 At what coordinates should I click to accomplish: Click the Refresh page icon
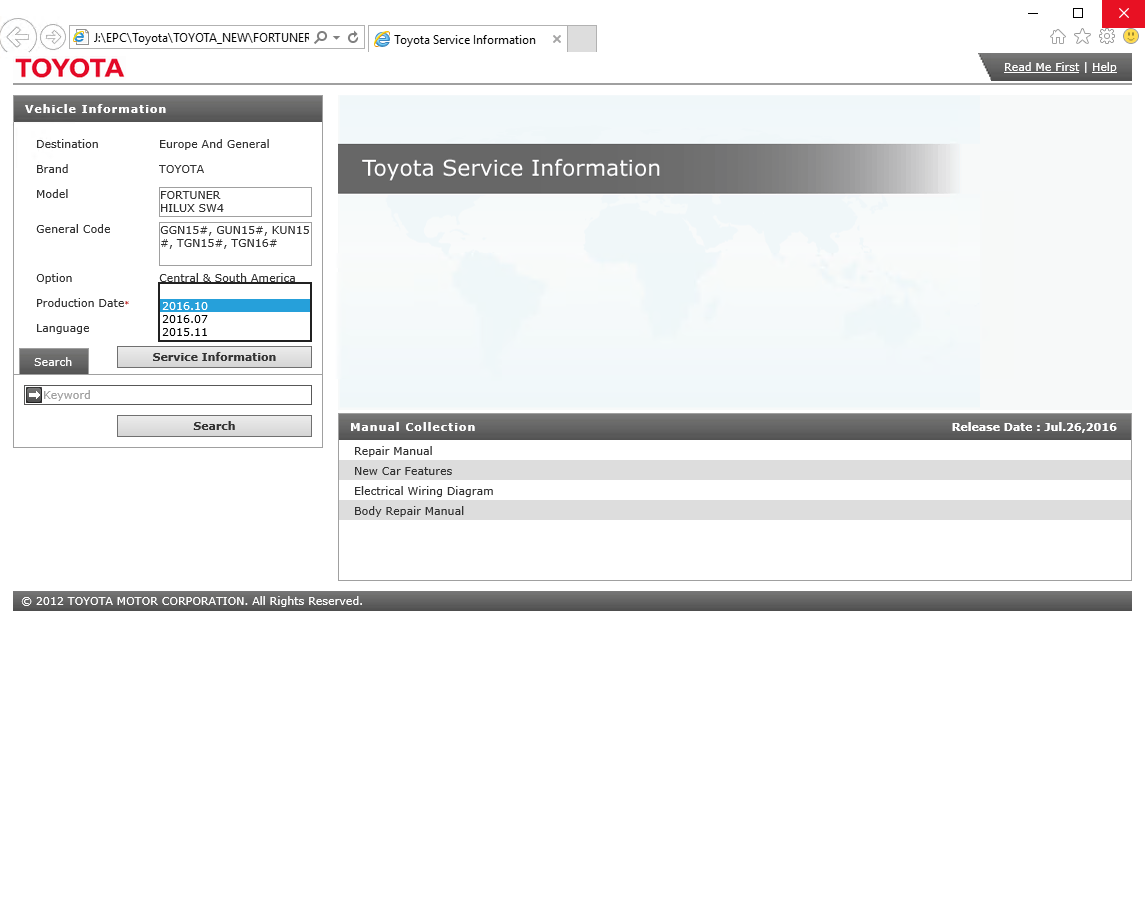(x=353, y=37)
